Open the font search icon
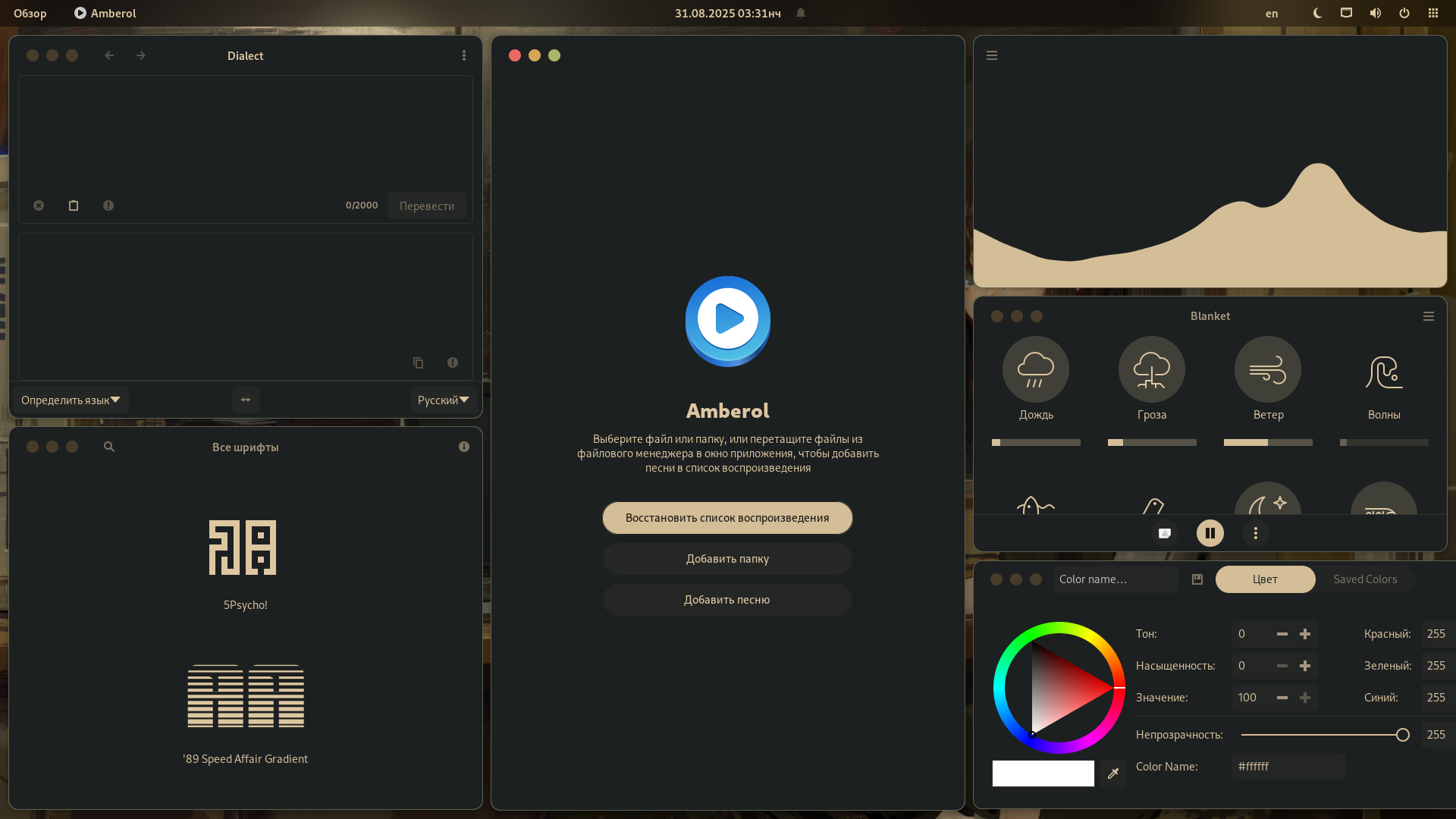Viewport: 1456px width, 819px height. 109,447
